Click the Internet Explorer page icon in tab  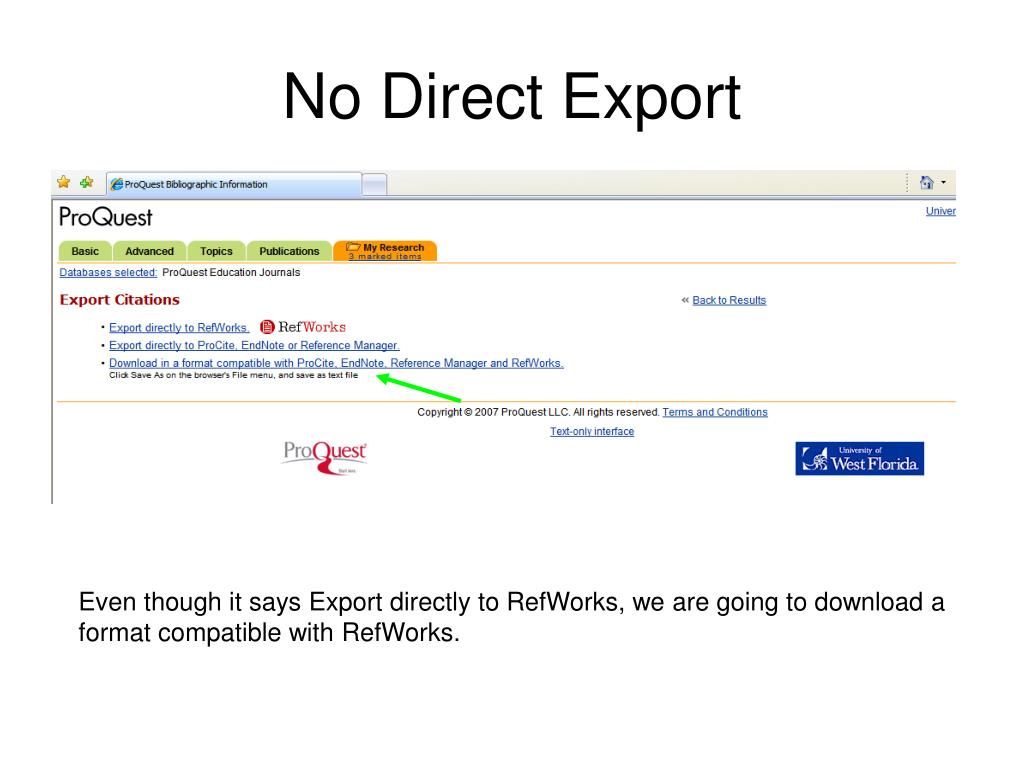117,184
